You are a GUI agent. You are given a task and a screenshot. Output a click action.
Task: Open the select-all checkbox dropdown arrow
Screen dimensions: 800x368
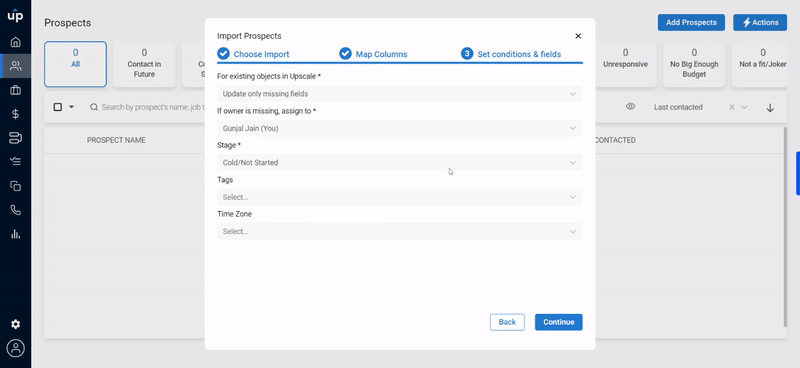tap(71, 107)
